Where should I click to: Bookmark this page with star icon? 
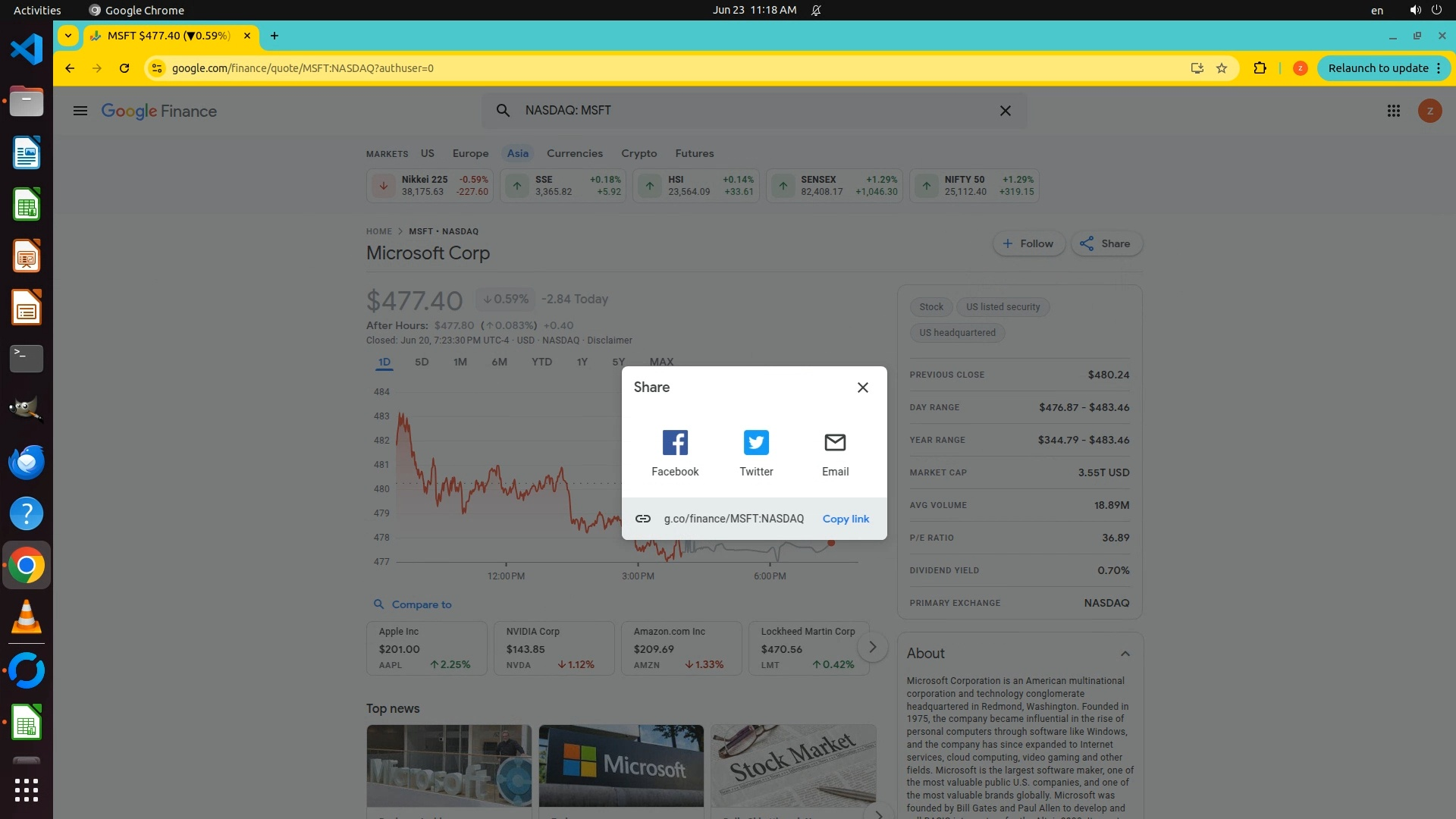coord(1222,68)
